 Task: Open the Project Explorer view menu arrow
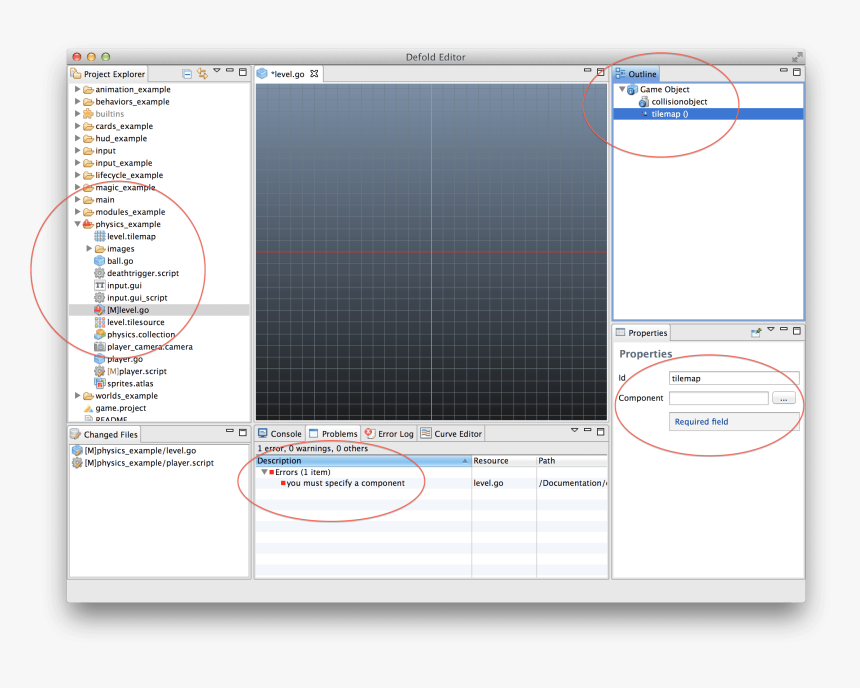(216, 71)
